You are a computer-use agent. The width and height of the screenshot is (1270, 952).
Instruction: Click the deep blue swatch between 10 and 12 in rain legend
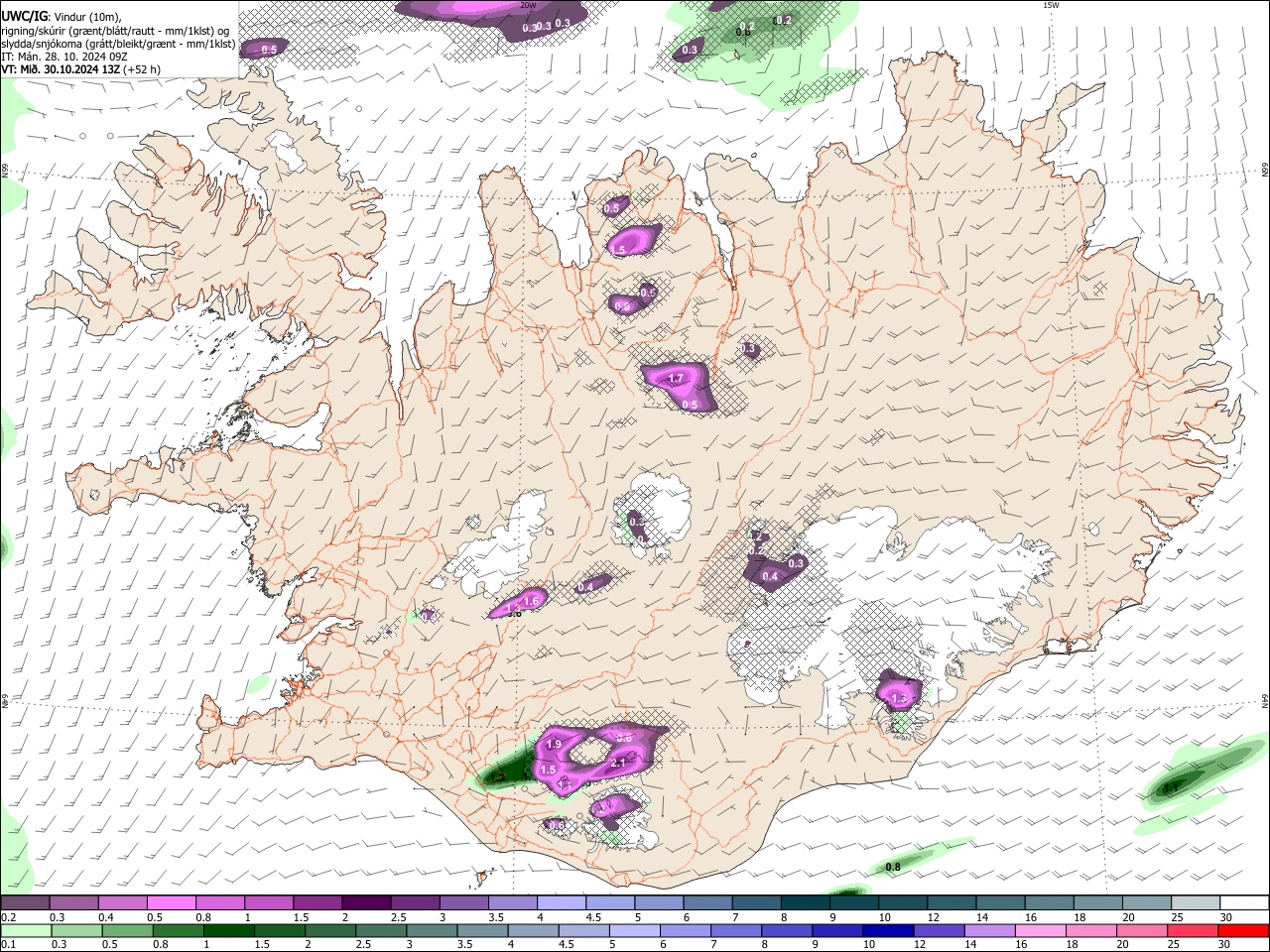[x=888, y=930]
